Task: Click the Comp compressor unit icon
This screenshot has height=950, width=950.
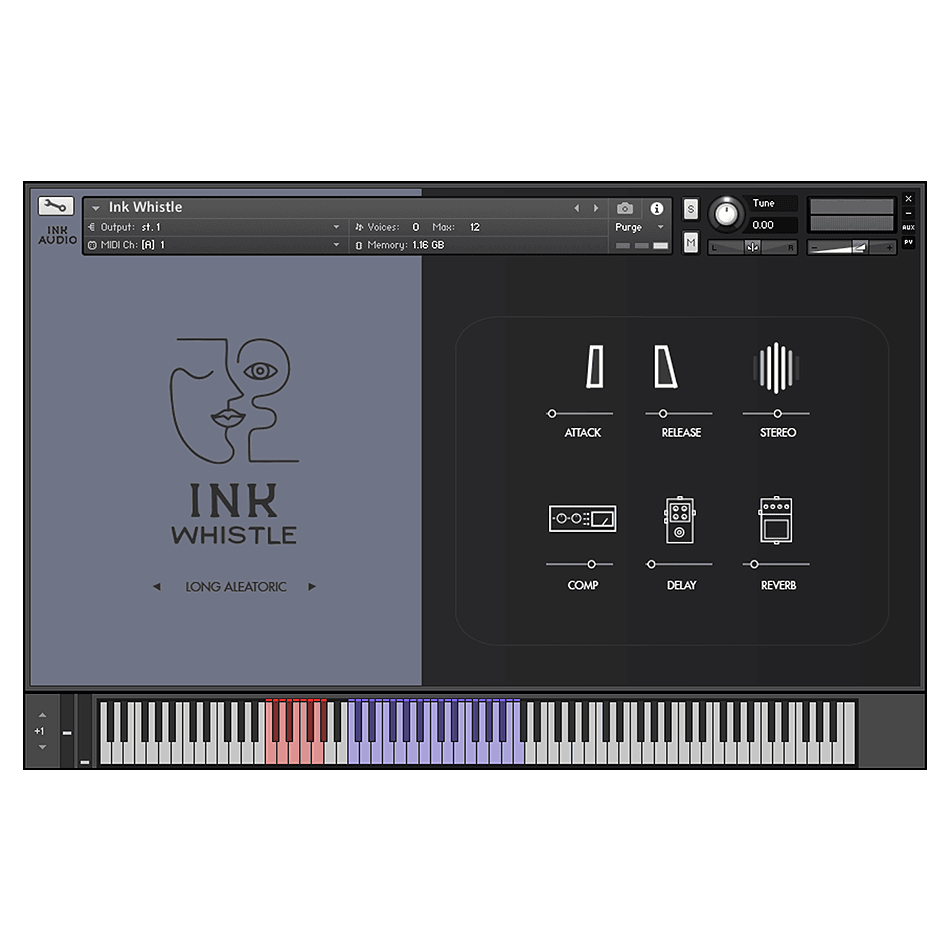Action: [582, 519]
